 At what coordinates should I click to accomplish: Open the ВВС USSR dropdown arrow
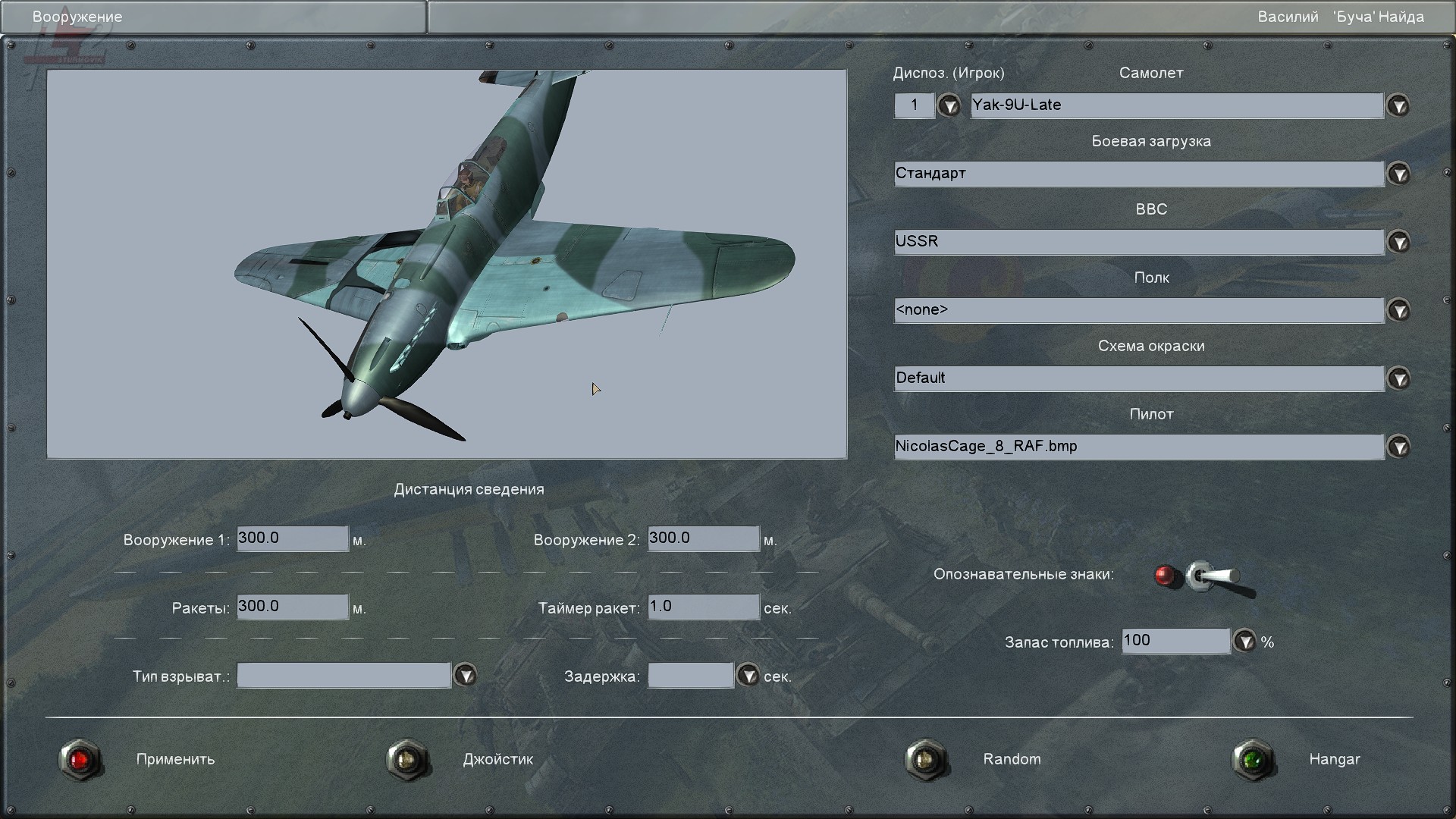1398,242
